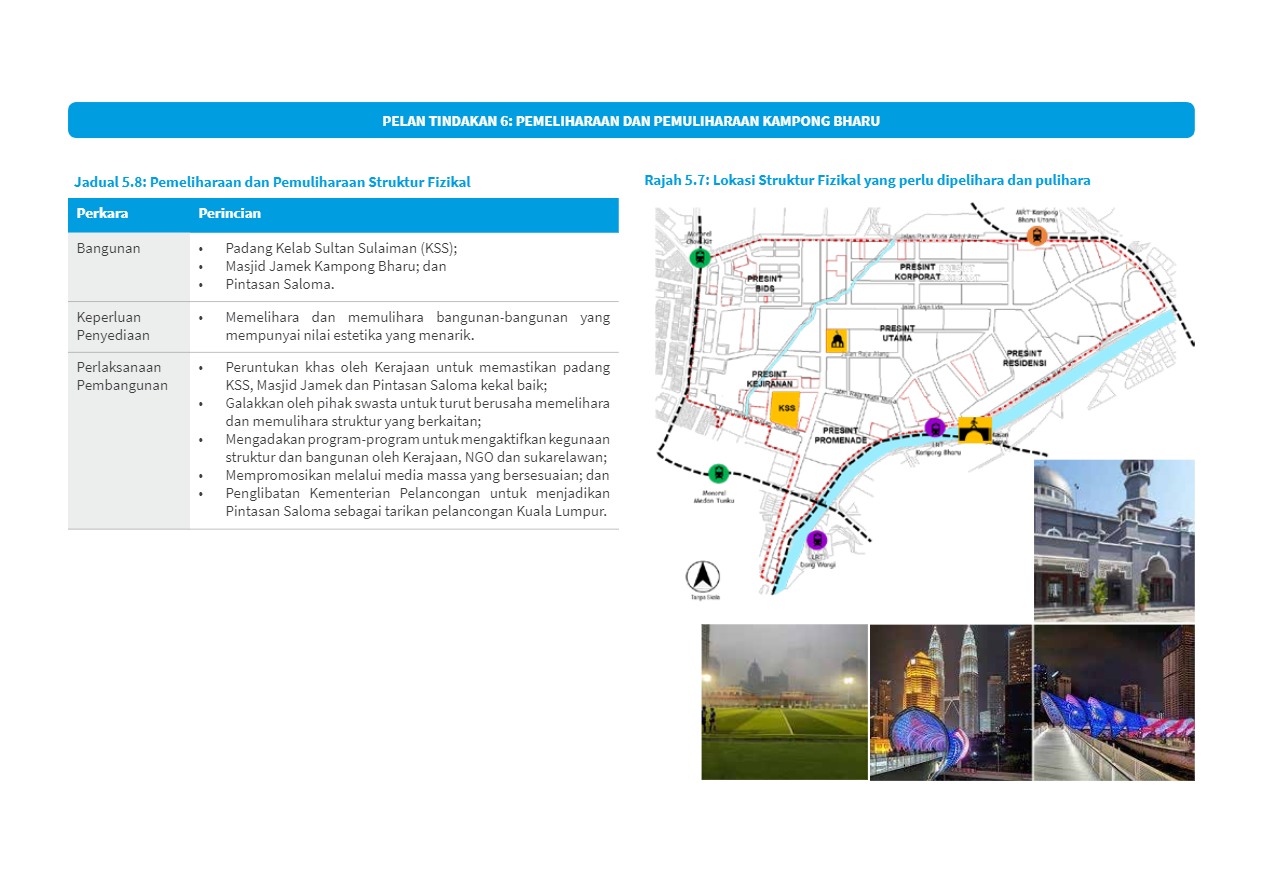This screenshot has width=1262, height=892.
Task: Click the Monorel Chow Kit station icon
Action: tap(700, 258)
